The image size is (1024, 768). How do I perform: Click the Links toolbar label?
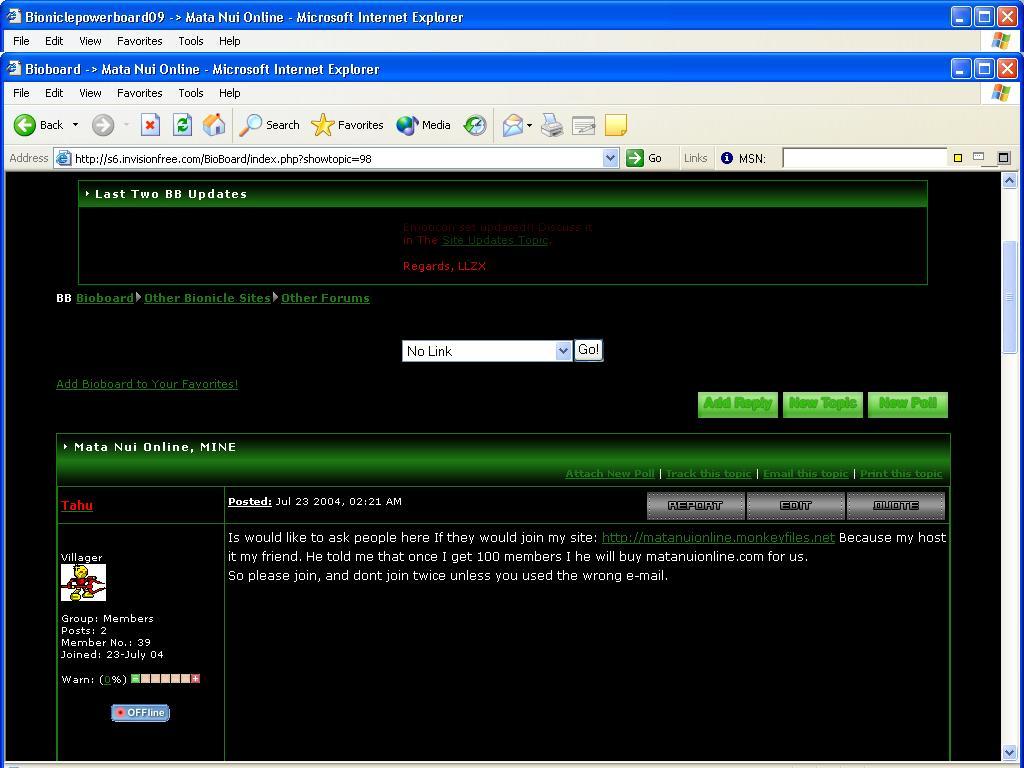click(x=696, y=158)
